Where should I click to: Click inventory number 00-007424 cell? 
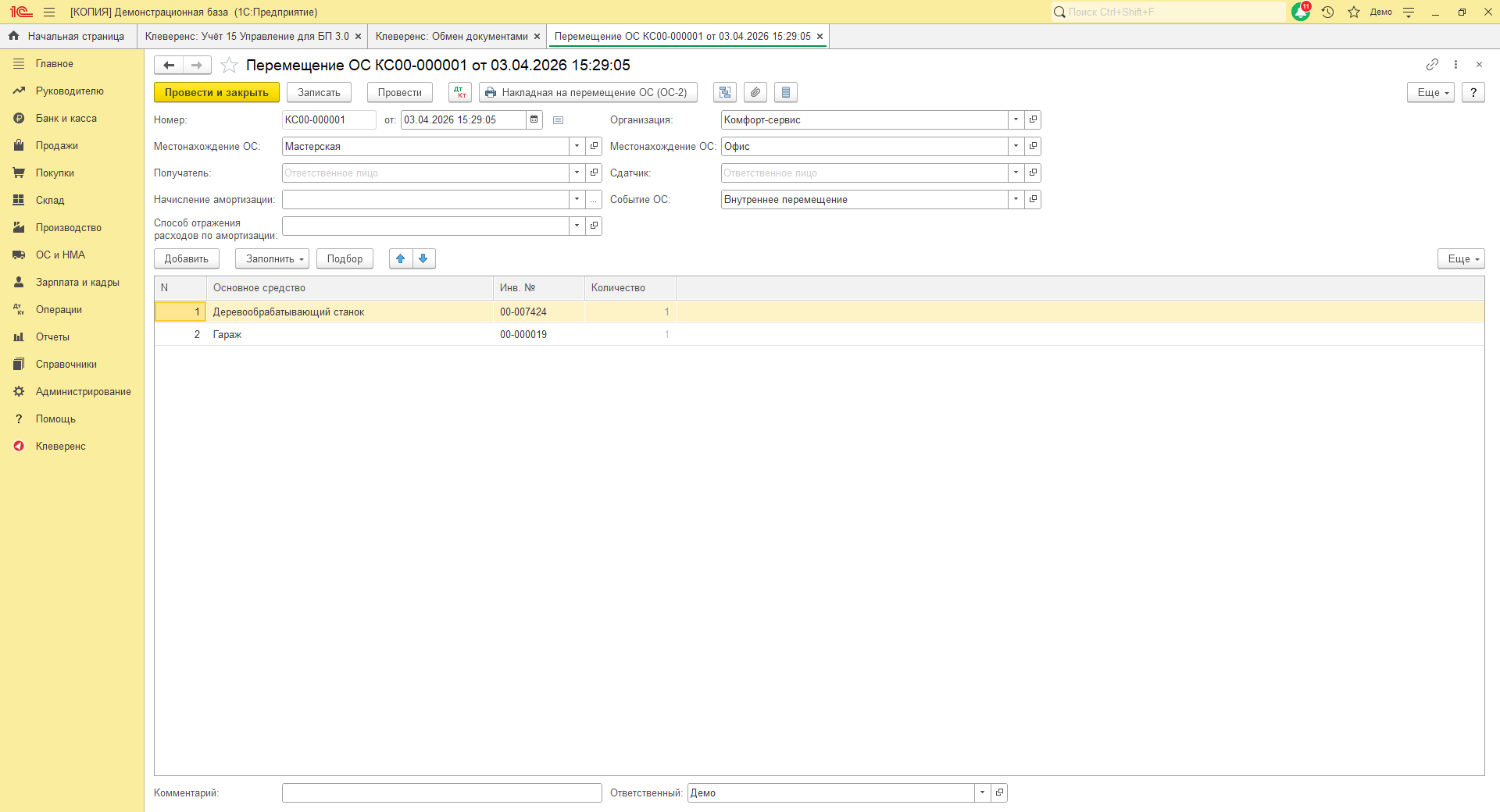pos(538,312)
